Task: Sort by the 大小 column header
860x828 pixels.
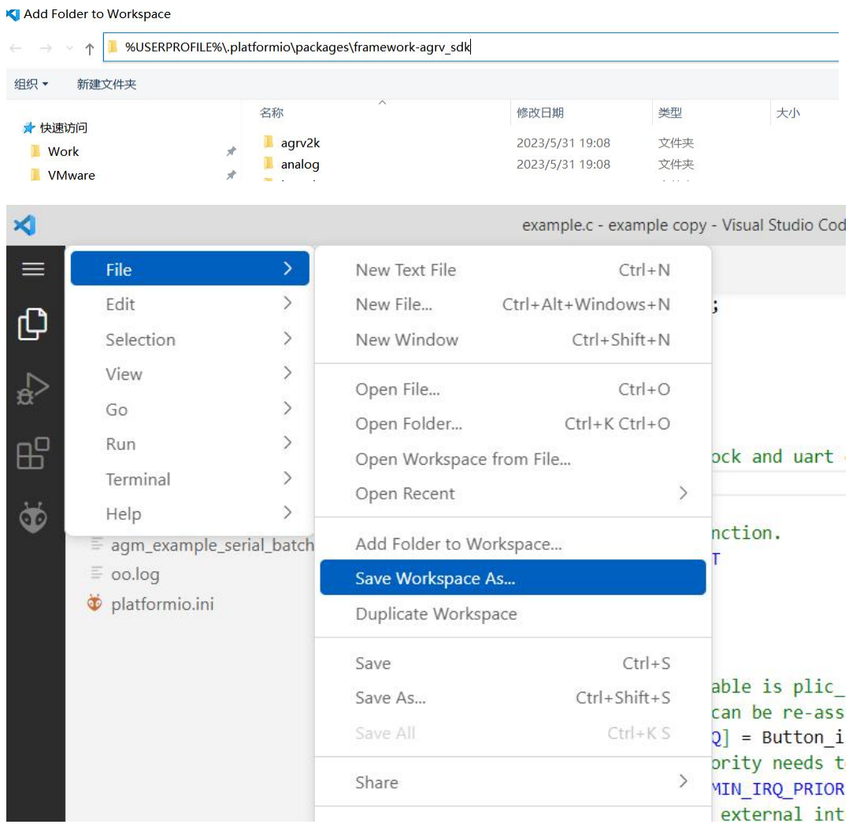Action: pyautogui.click(x=788, y=112)
